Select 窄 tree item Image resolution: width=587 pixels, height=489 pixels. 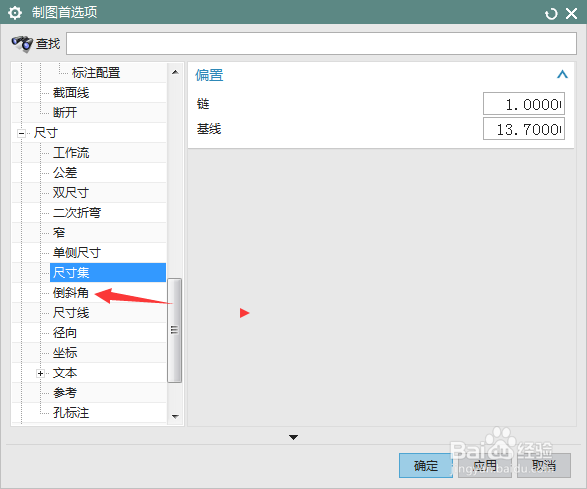(x=59, y=233)
